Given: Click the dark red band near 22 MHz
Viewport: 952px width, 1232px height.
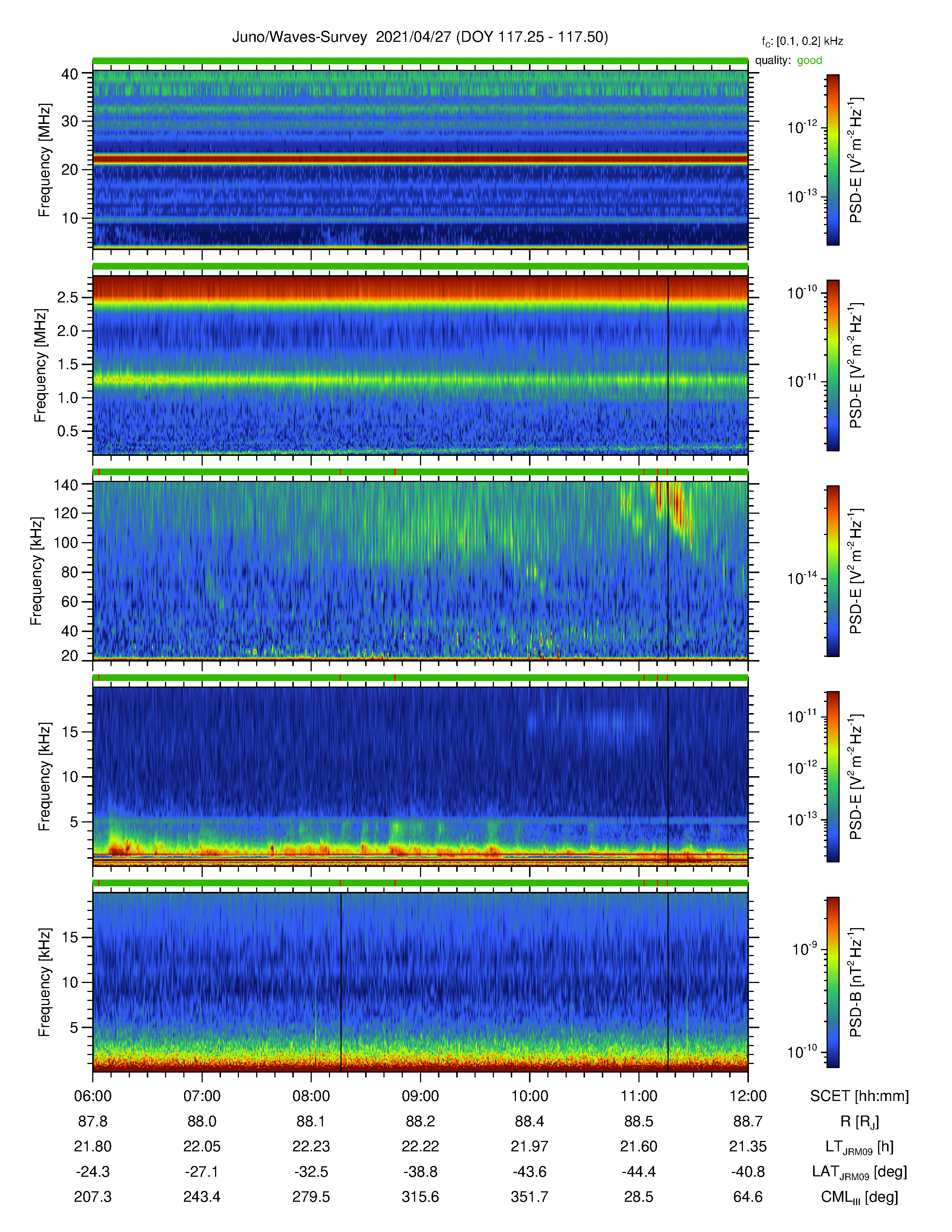Looking at the screenshot, I should point(420,160).
